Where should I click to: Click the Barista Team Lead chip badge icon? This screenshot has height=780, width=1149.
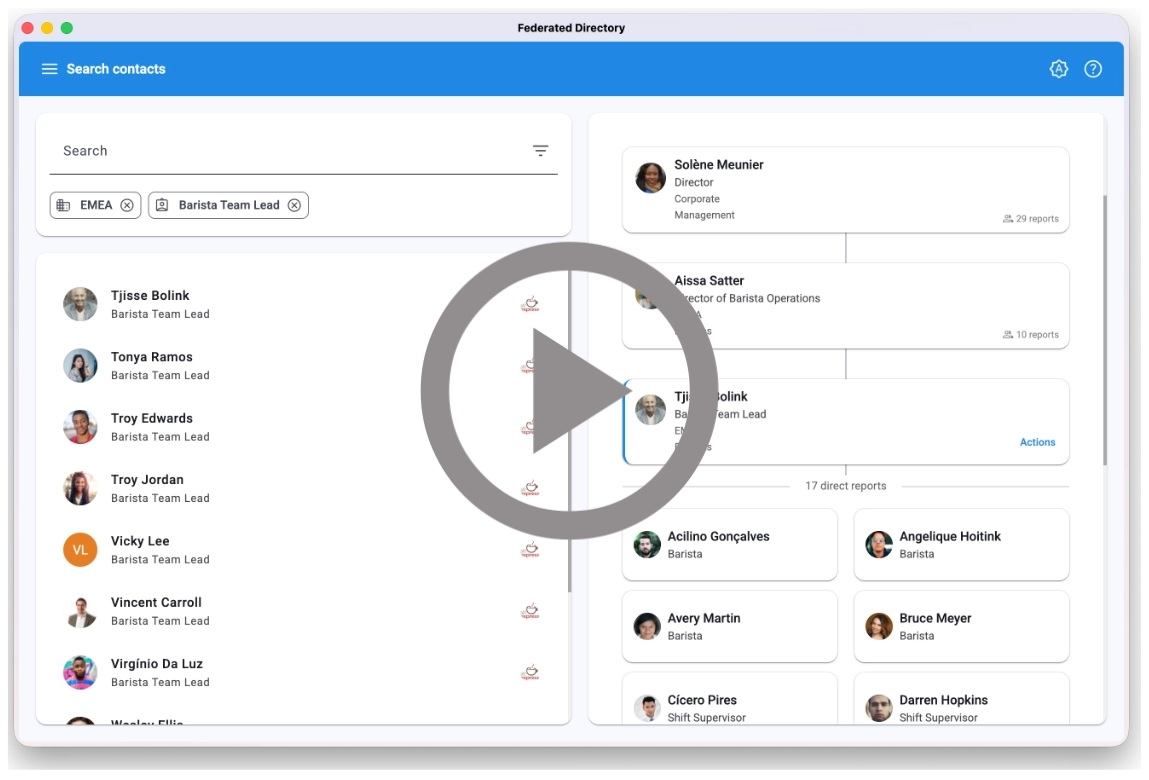pos(162,205)
